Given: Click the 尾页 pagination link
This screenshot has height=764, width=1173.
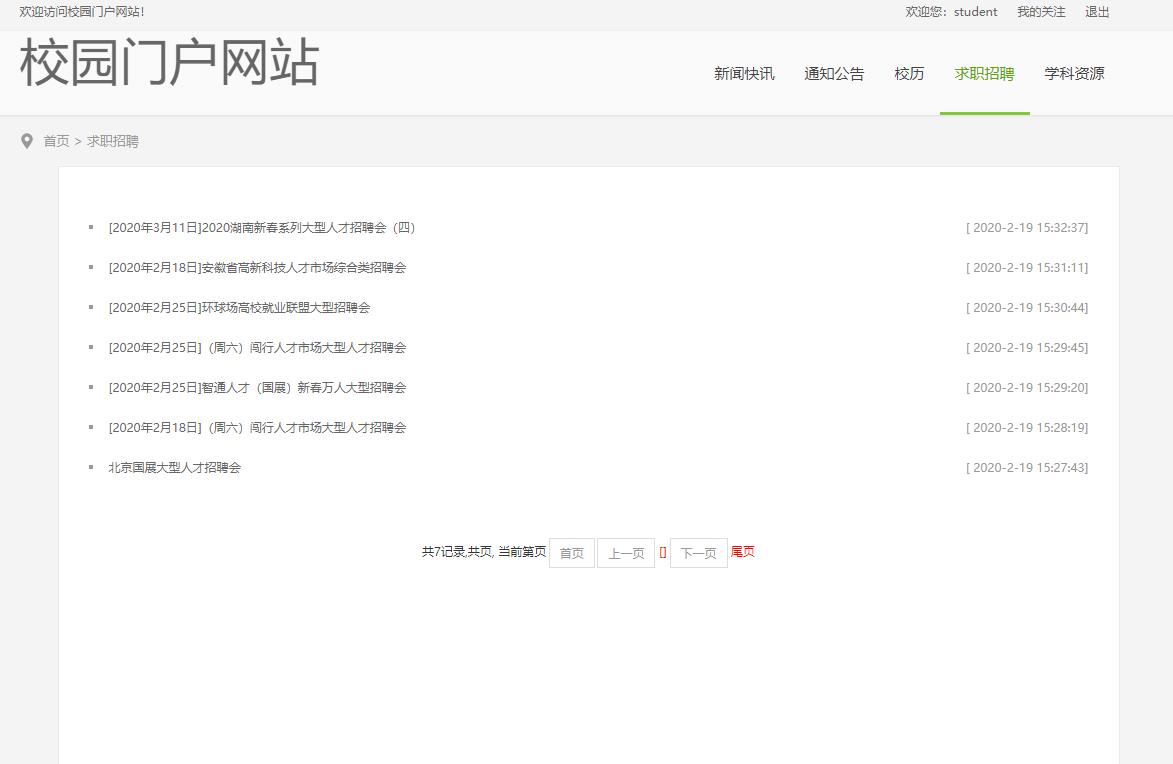Looking at the screenshot, I should [x=742, y=552].
